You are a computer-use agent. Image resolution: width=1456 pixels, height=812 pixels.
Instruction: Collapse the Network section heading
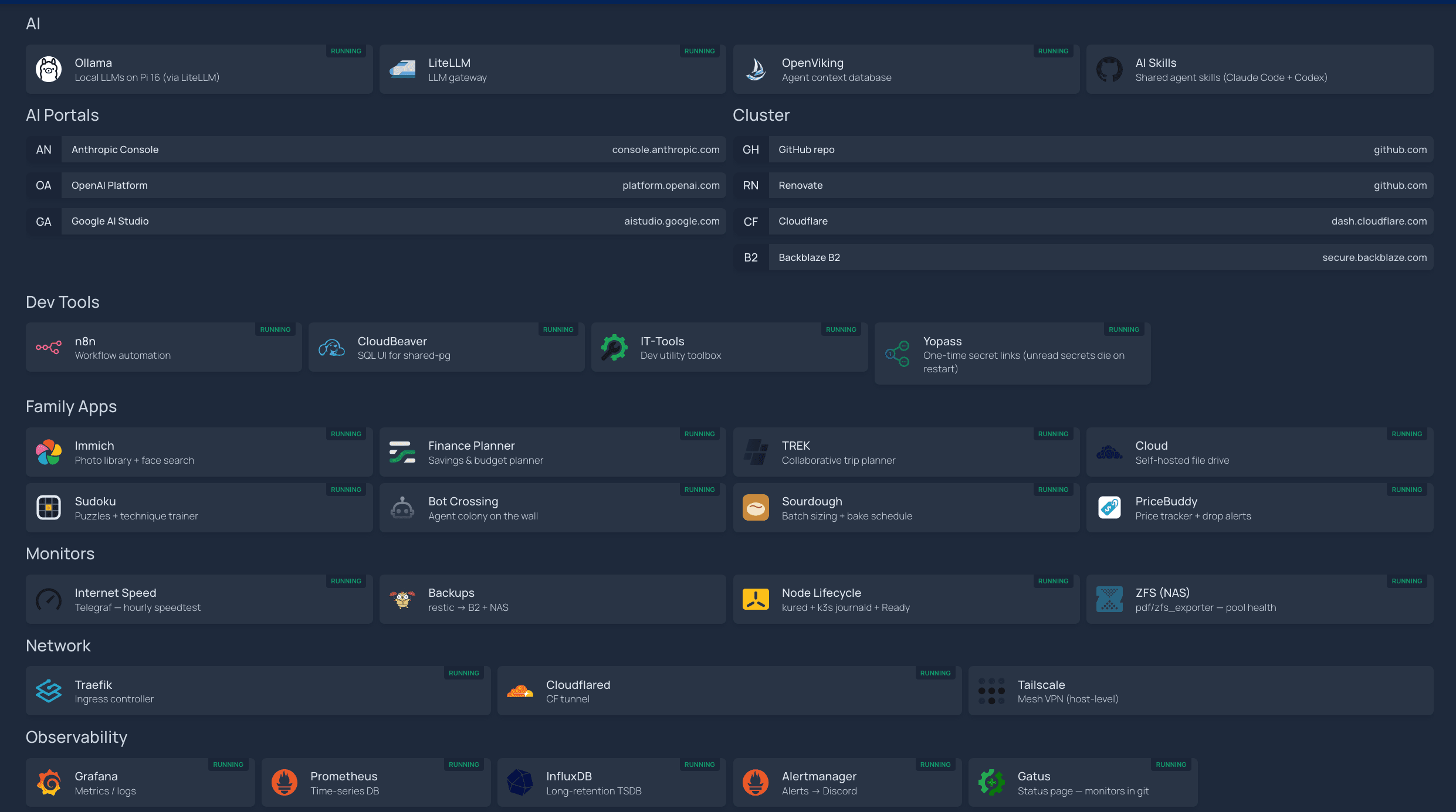pos(58,645)
